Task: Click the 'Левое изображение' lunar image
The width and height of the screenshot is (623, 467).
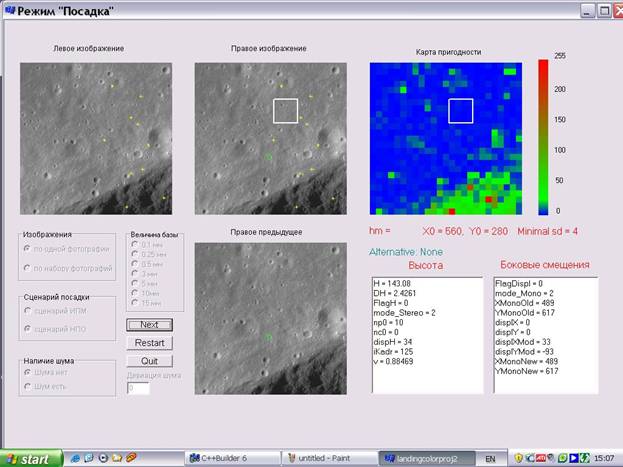Action: (x=94, y=138)
